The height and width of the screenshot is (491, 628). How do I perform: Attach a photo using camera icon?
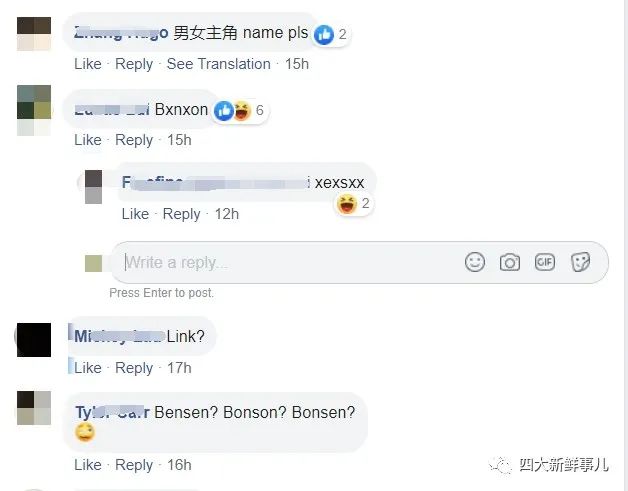[x=509, y=263]
